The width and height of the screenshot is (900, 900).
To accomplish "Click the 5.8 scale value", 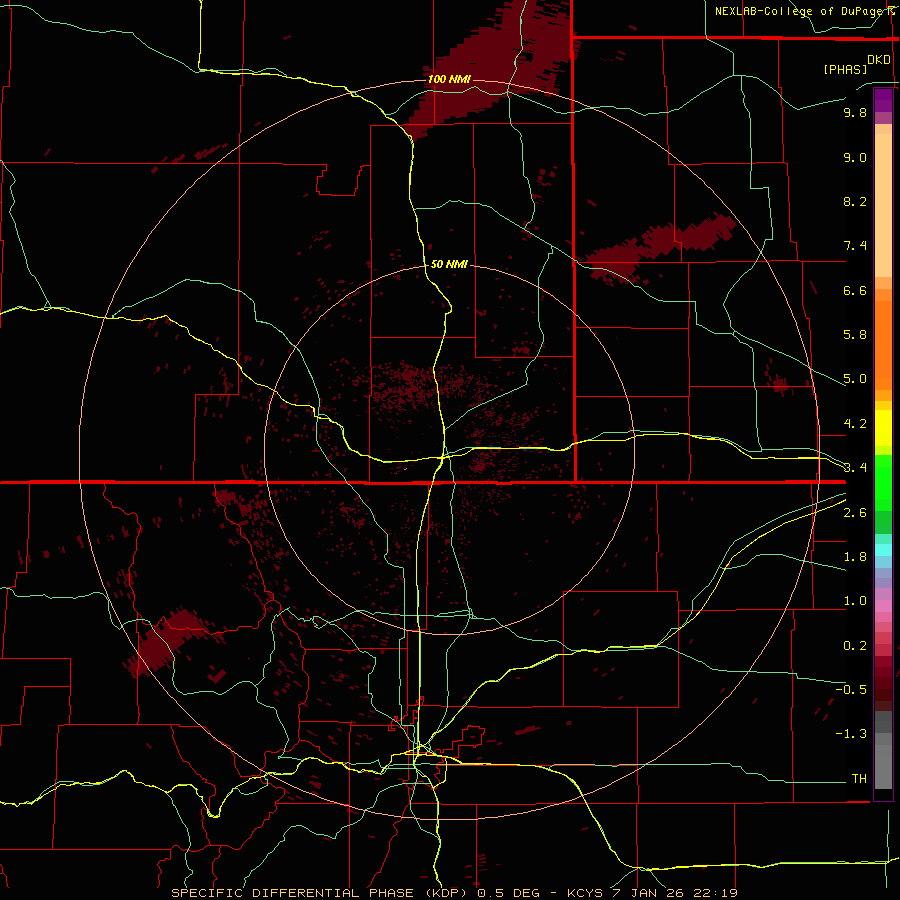I will tap(855, 335).
